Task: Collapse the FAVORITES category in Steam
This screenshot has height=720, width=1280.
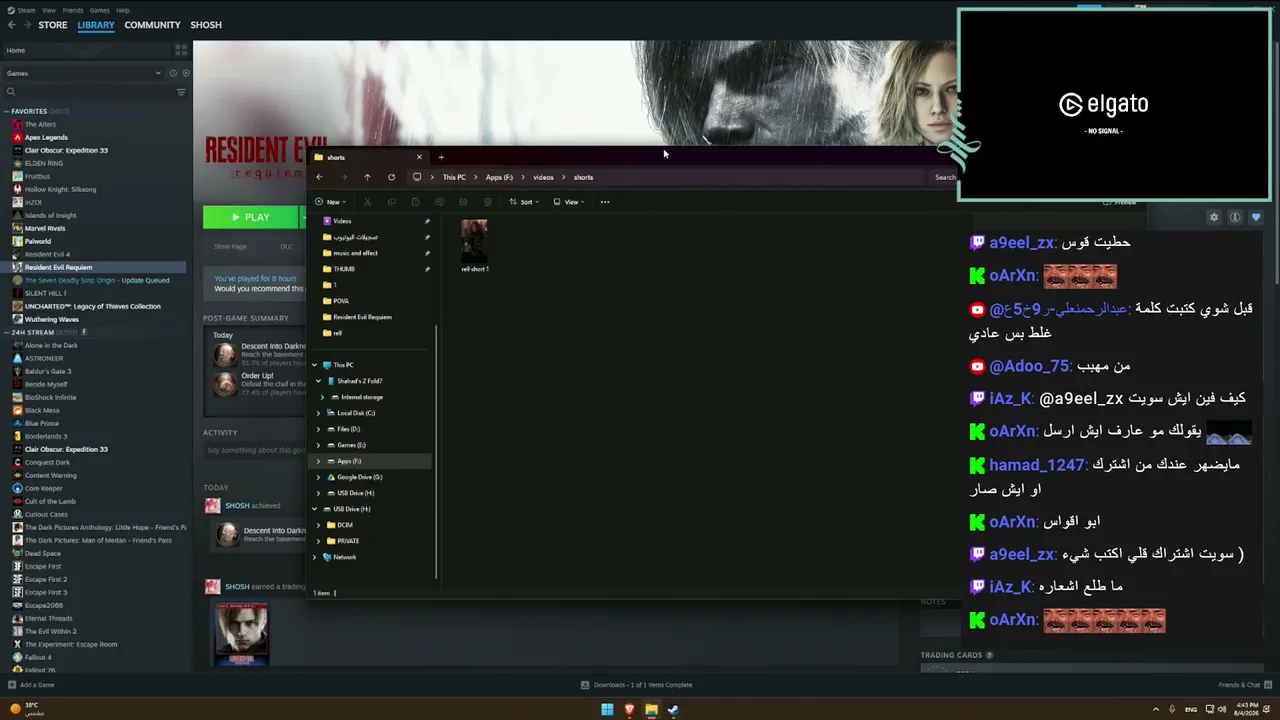Action: 7,111
